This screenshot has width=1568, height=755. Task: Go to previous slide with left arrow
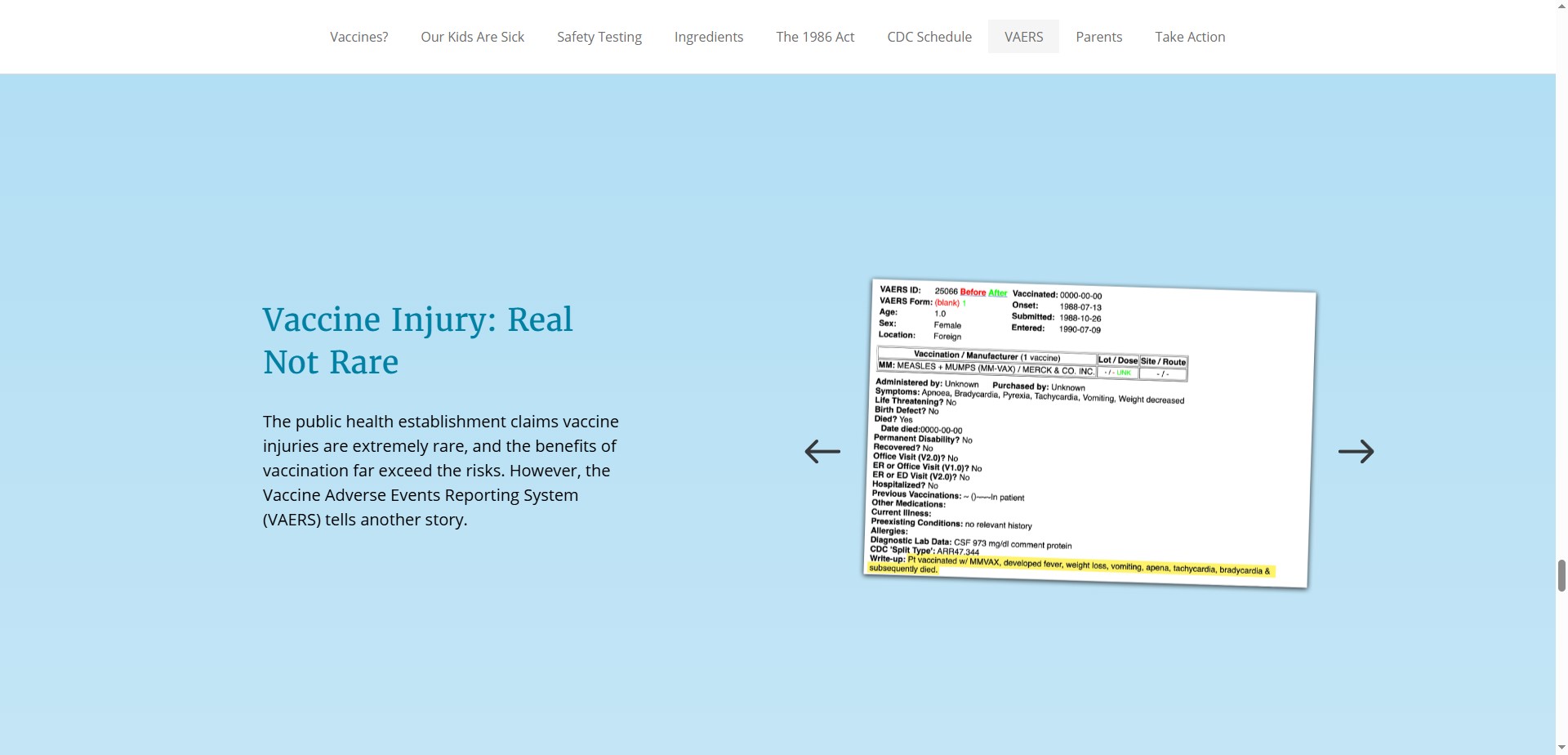point(822,451)
